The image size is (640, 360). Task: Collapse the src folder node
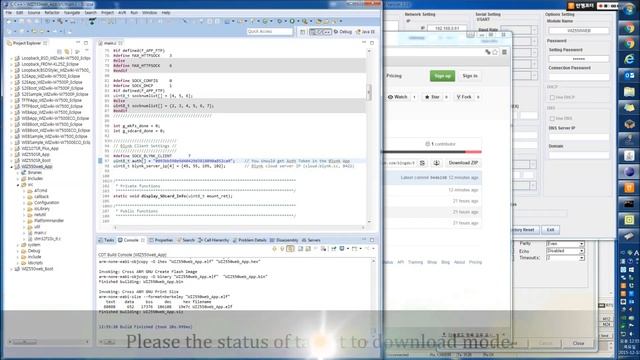coord(18,185)
